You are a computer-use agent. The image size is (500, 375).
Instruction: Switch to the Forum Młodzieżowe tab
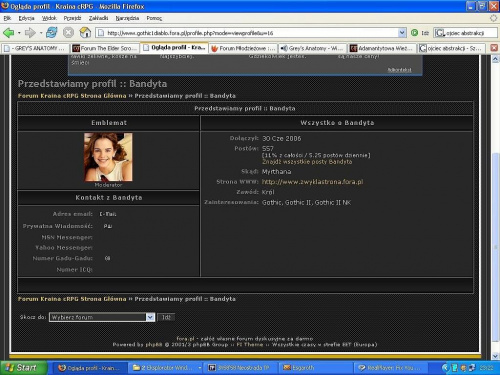click(x=244, y=48)
